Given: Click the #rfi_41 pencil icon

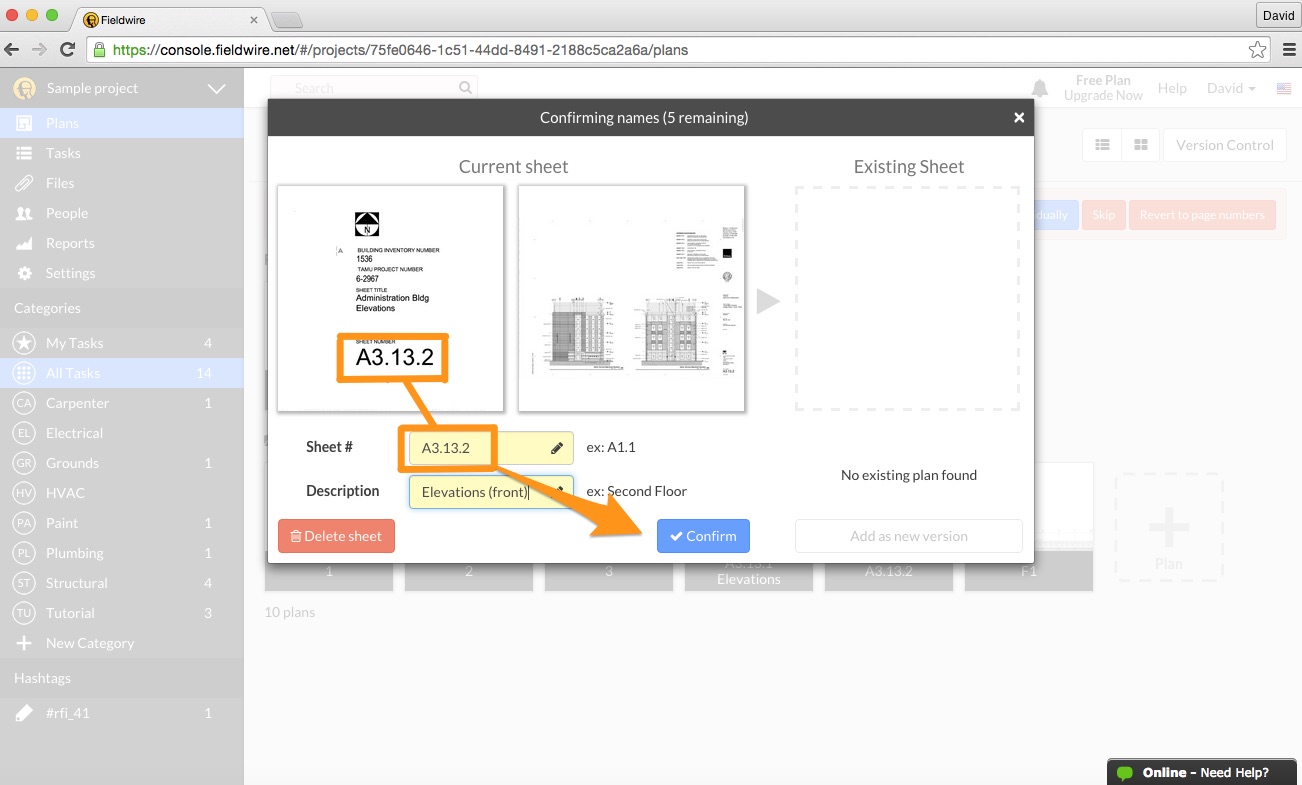Looking at the screenshot, I should tap(24, 713).
